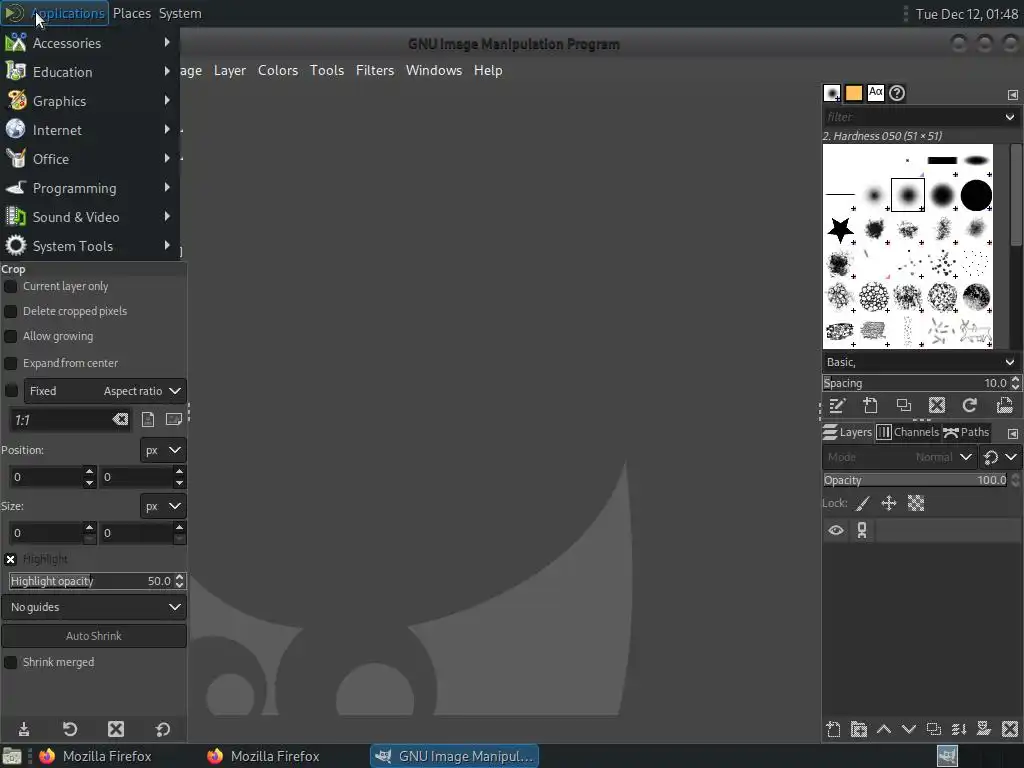Open the No guides dropdown
The image size is (1024, 768).
pos(94,607)
